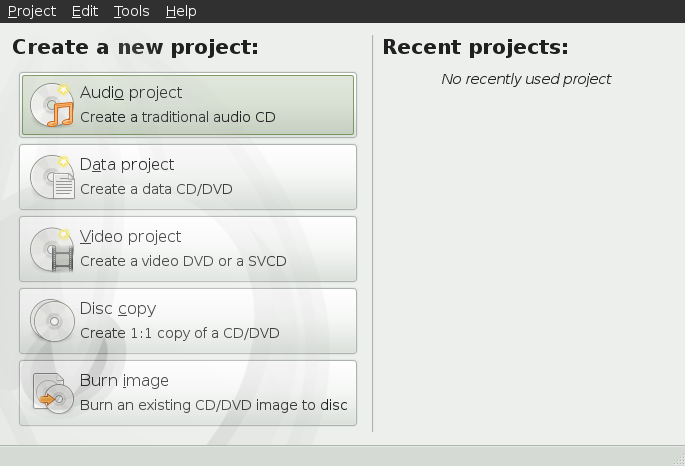Click the empty status bar at bottom
Screen dimensions: 685x466
point(342,455)
